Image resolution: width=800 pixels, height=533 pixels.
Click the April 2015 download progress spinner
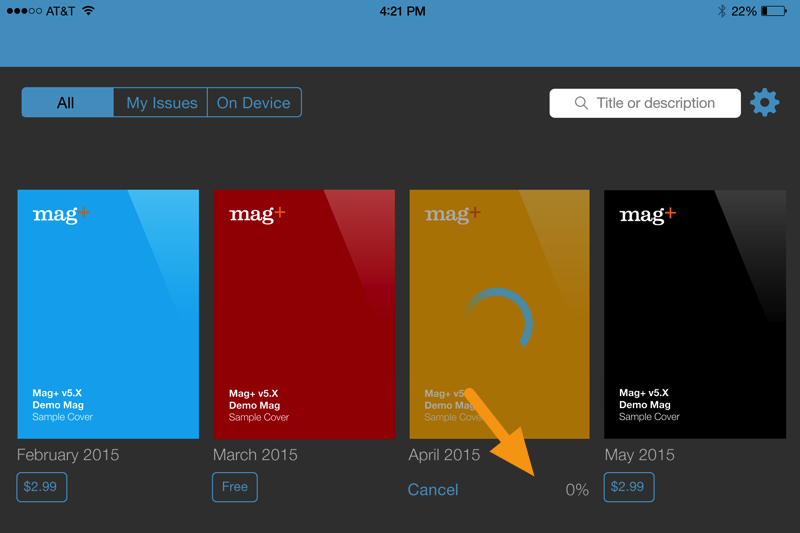click(x=498, y=318)
